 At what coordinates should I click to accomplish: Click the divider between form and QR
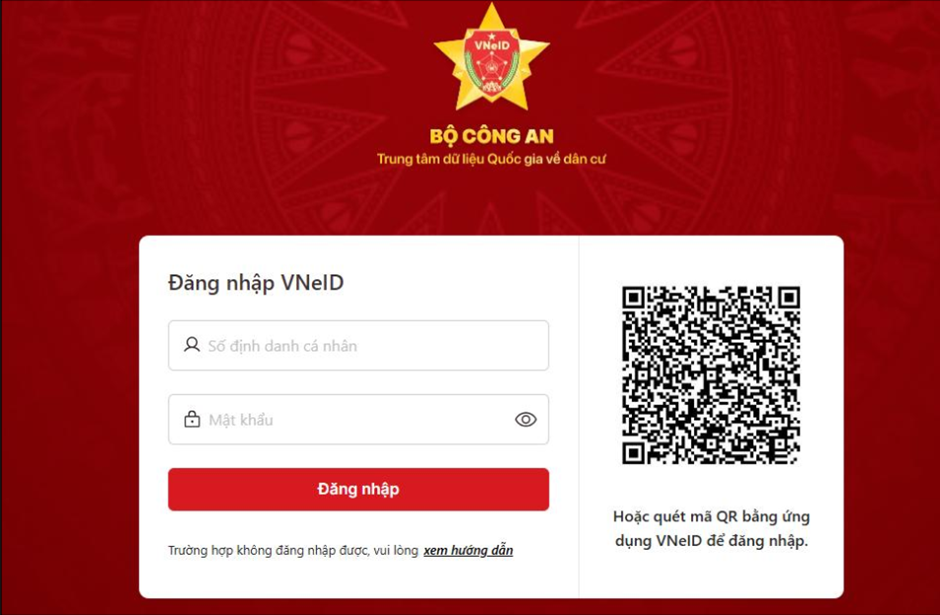tap(579, 417)
